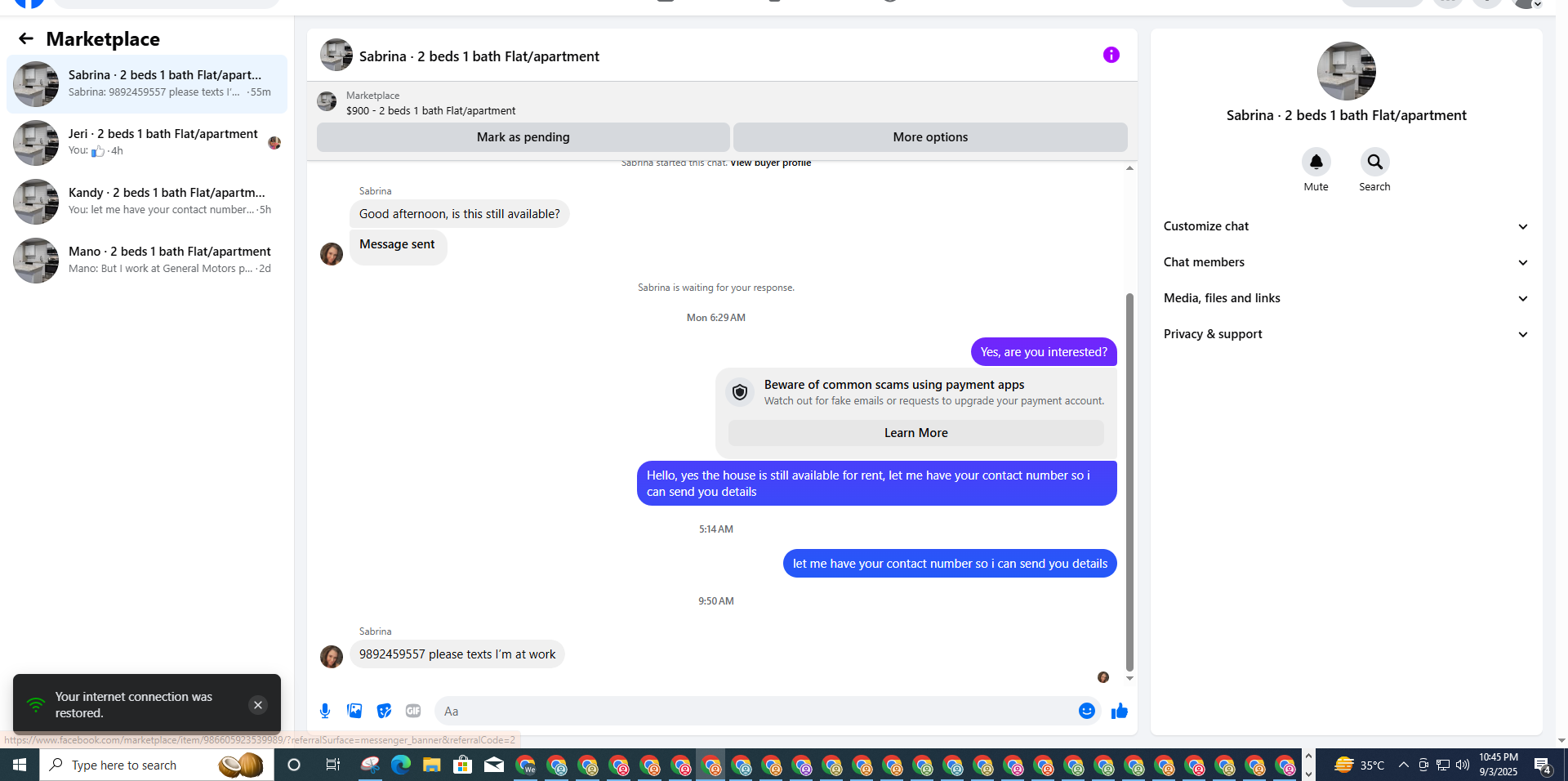Open Microsoft Store from the taskbar
1568x781 pixels.
coord(463,765)
